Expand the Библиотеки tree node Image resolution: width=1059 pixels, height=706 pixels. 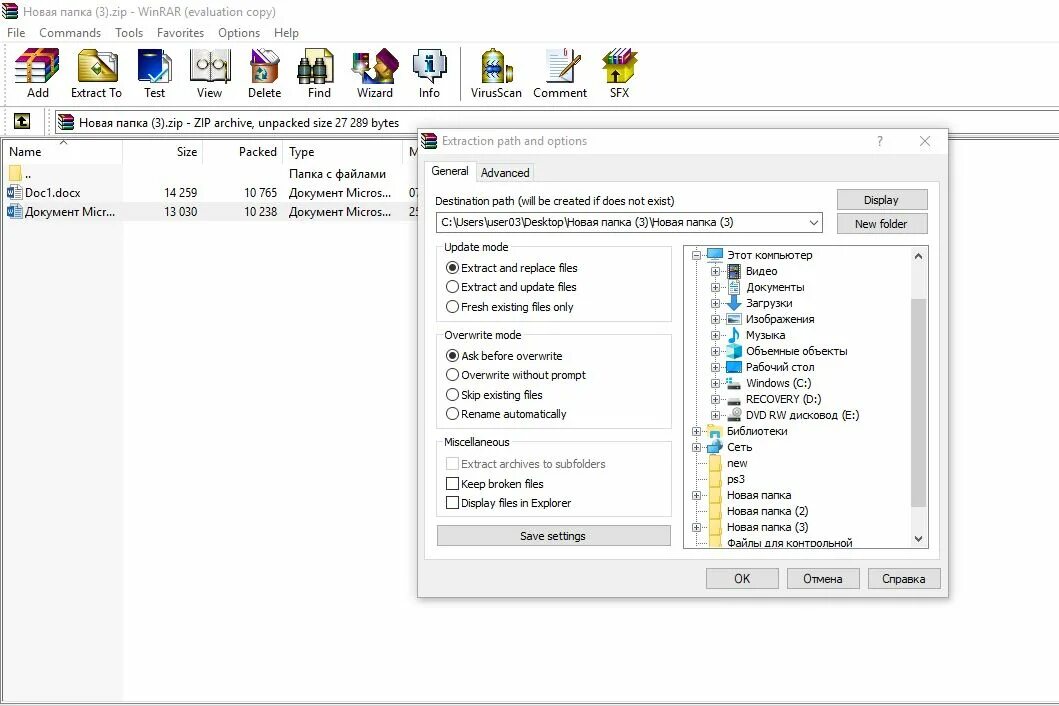coord(696,431)
